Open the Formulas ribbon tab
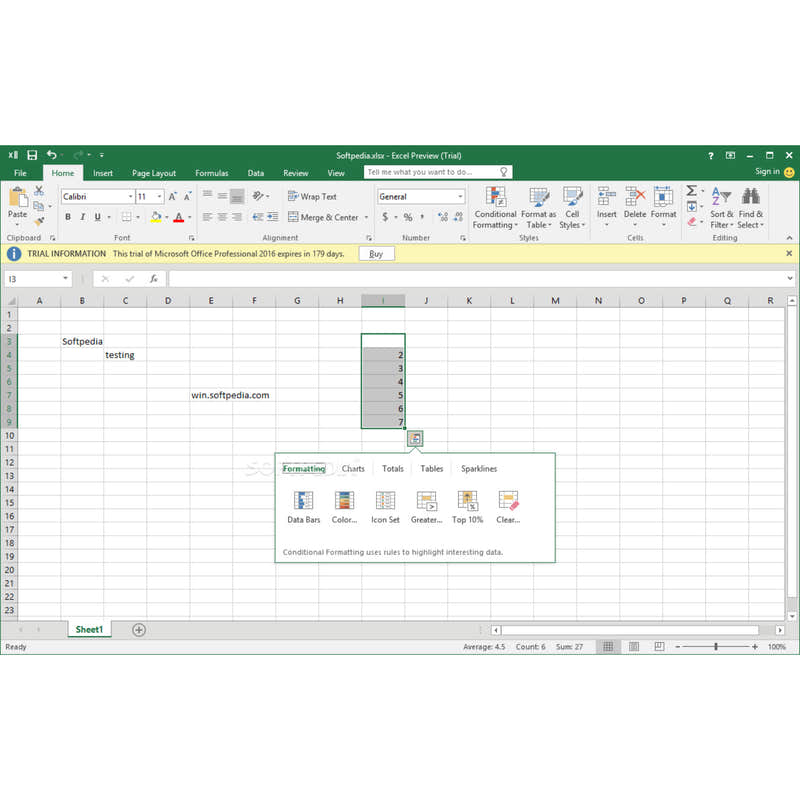 point(211,173)
